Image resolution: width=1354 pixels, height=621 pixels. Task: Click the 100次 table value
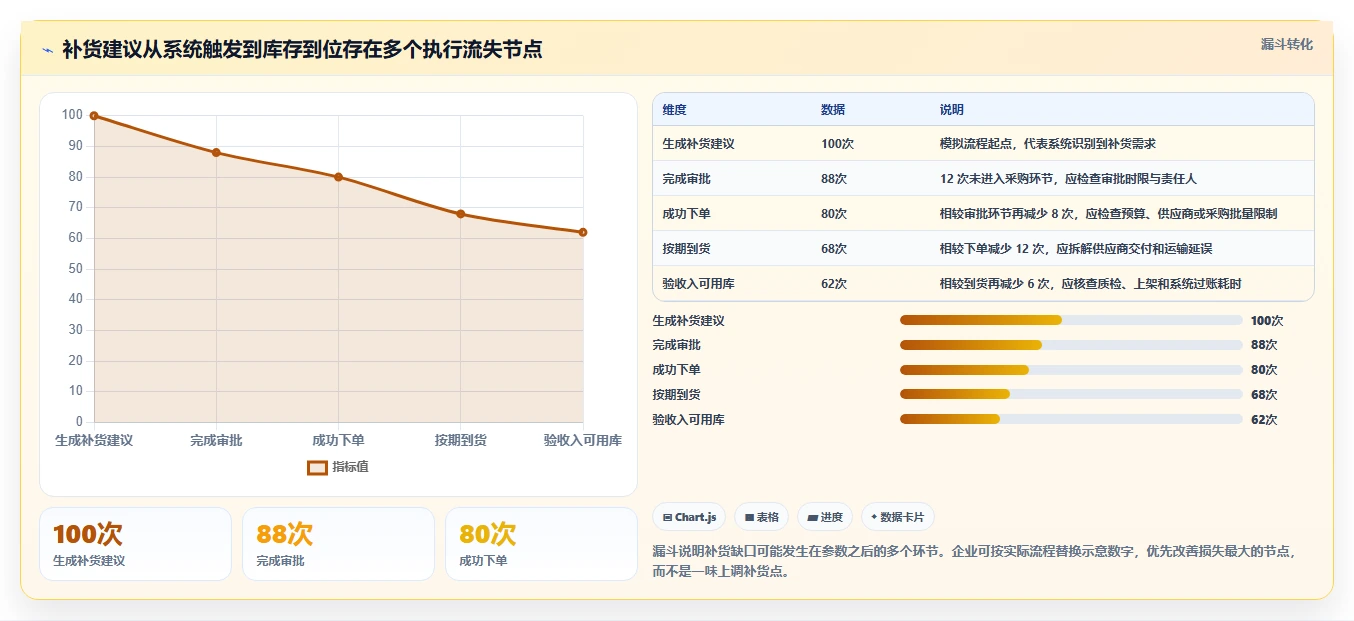click(837, 144)
